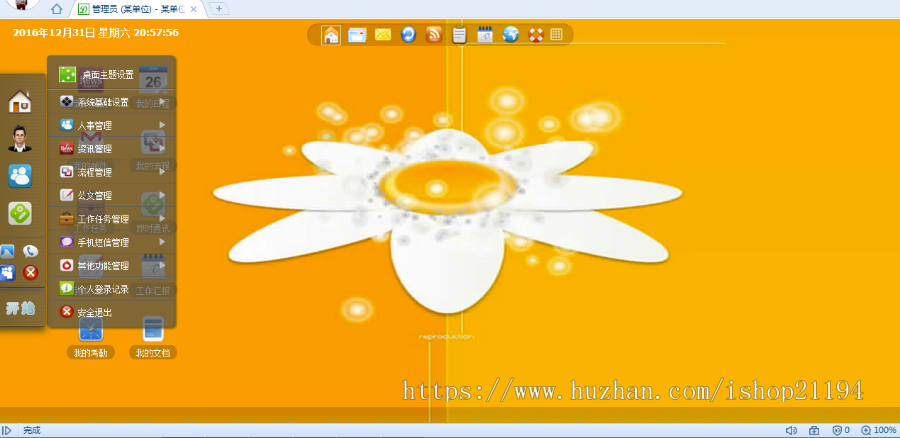Open the blue globe icon
This screenshot has width=900, height=438.
click(510, 34)
